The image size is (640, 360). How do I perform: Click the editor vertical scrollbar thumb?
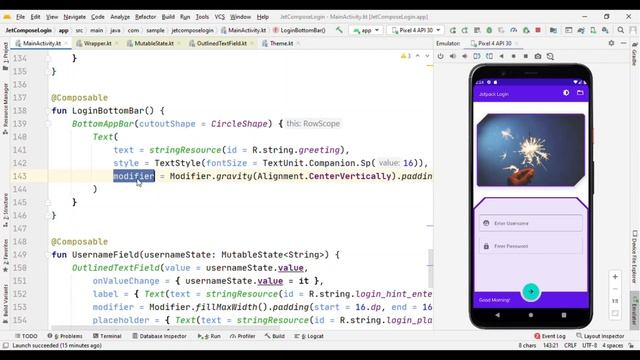tap(430, 268)
